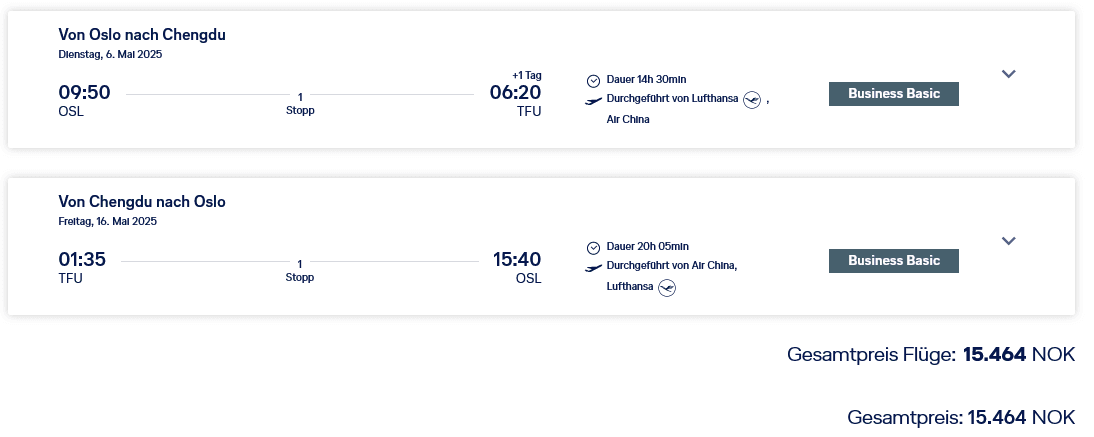Click the "1 Stopp" label on the return flight
The height and width of the screenshot is (437, 1094).
300,270
